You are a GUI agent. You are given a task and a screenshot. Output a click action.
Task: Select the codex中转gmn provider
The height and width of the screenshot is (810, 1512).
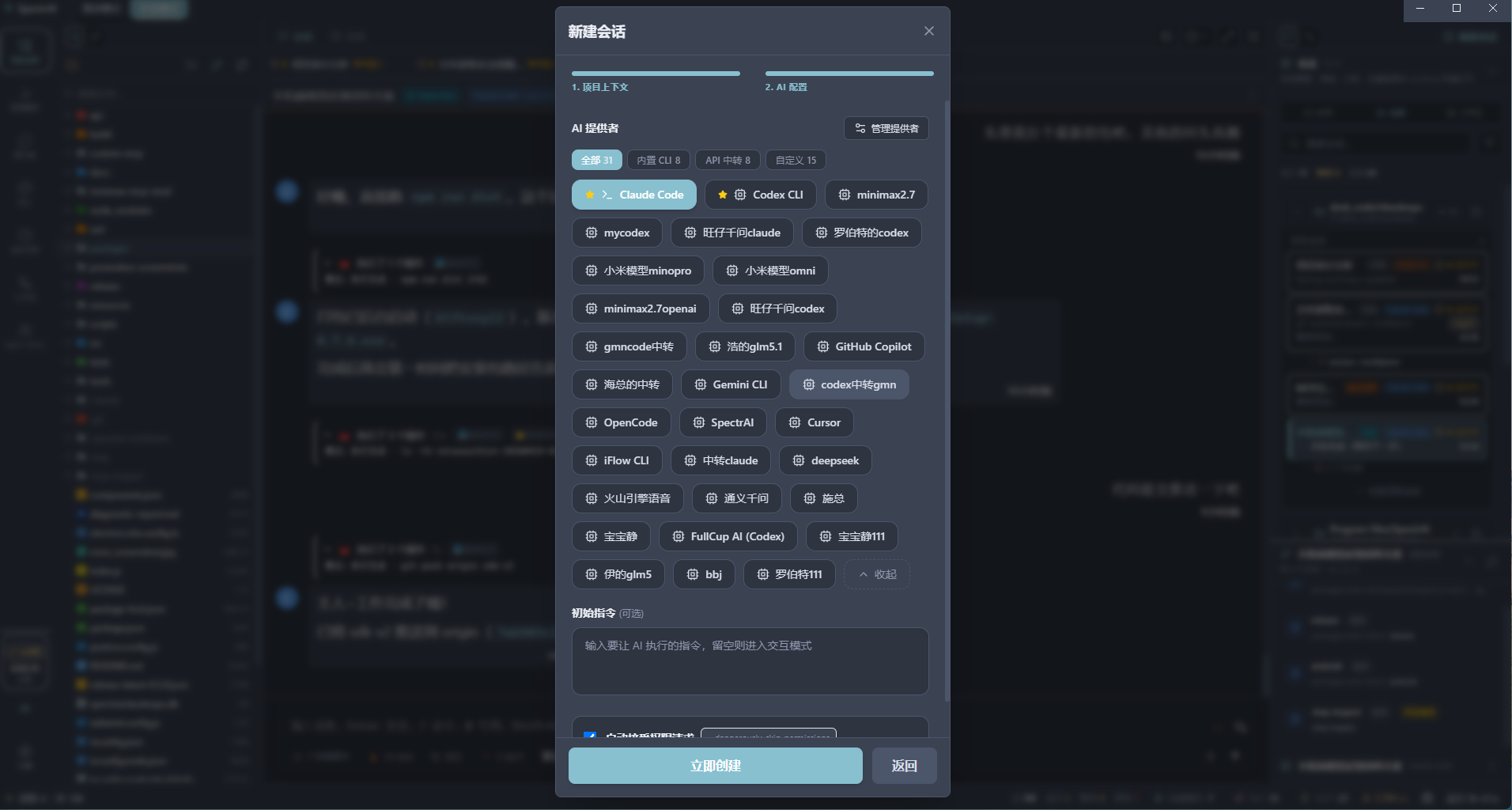pos(849,384)
